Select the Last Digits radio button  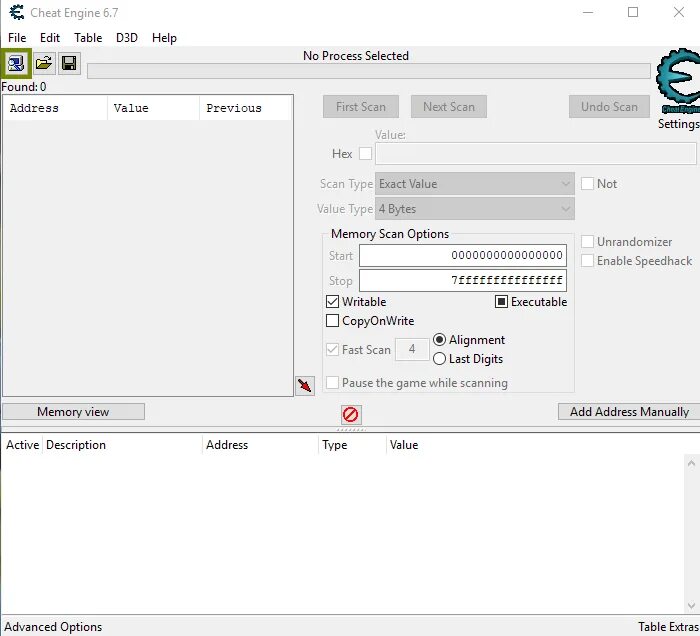point(439,359)
